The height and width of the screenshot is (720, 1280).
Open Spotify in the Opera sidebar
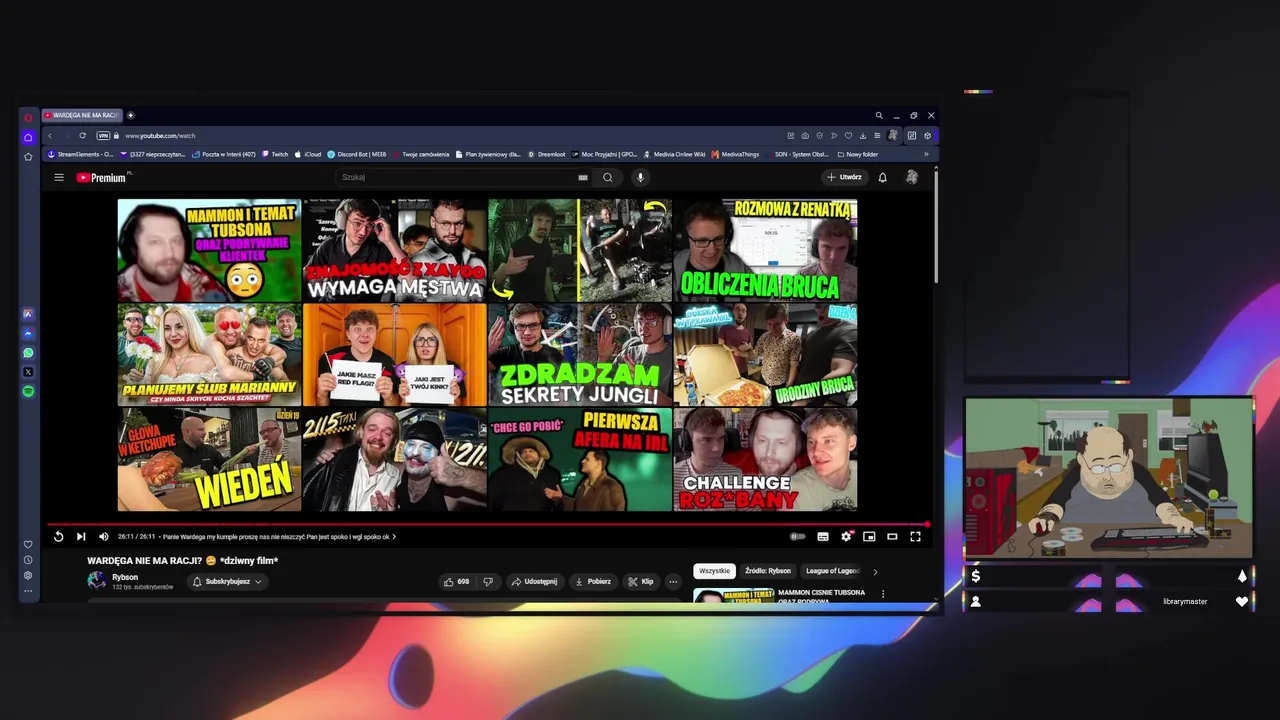[x=28, y=391]
